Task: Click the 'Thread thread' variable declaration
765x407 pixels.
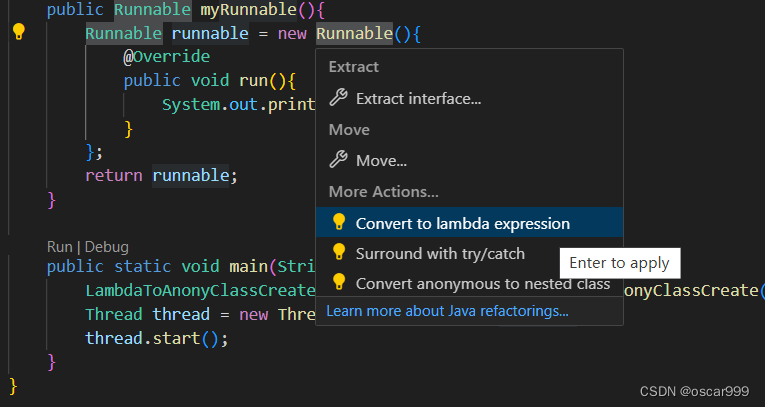Action: (x=147, y=314)
